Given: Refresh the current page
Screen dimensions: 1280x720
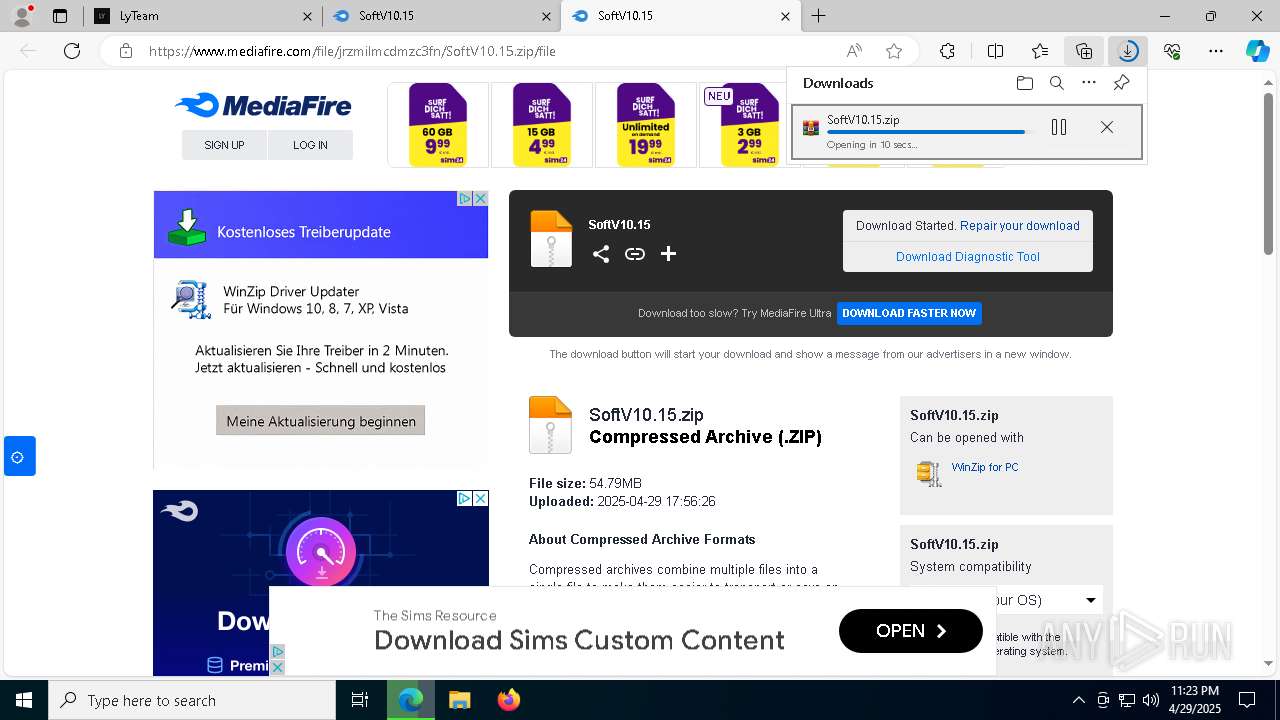Looking at the screenshot, I should 72,51.
